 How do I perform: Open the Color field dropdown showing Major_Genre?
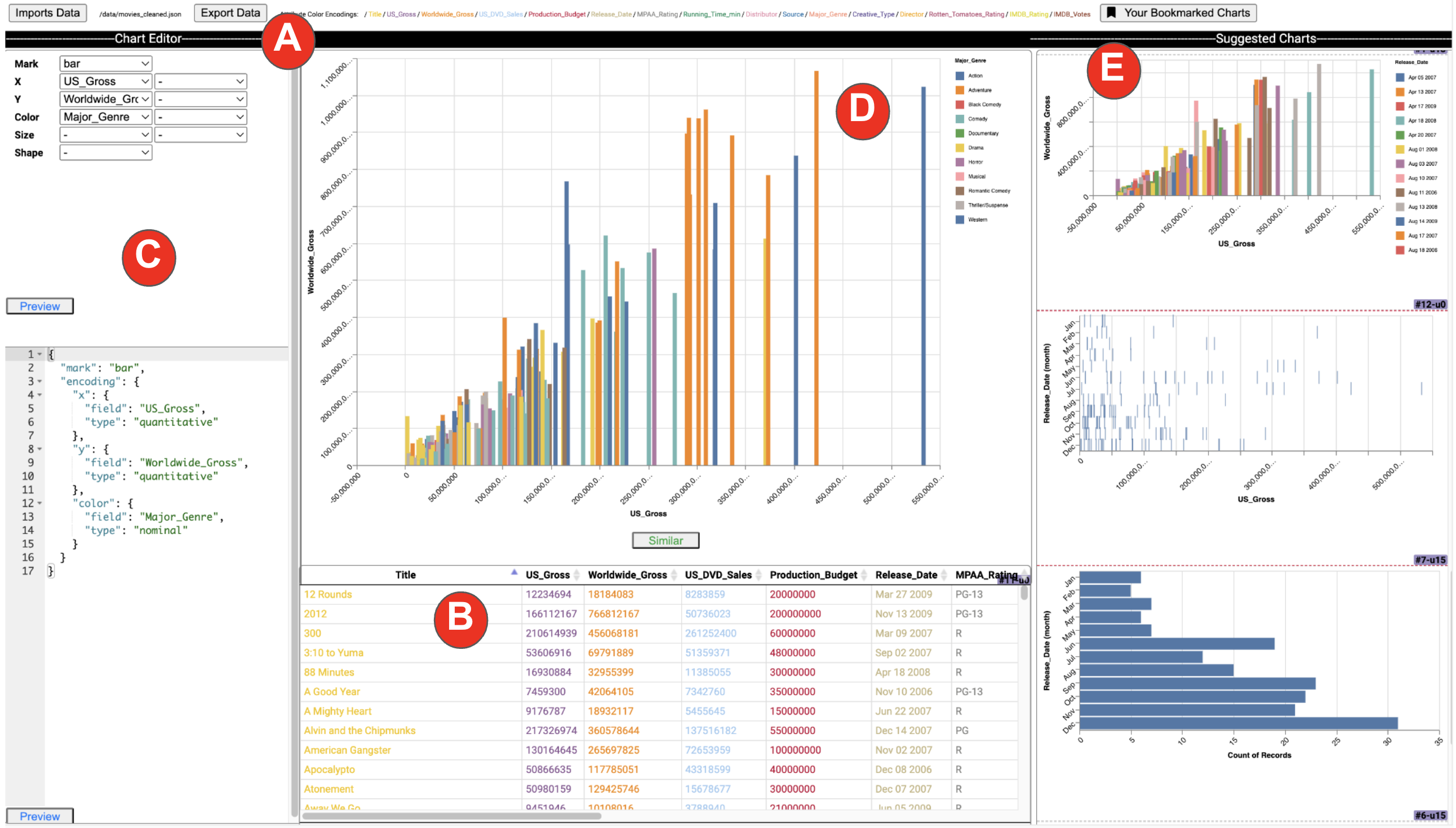coord(106,117)
